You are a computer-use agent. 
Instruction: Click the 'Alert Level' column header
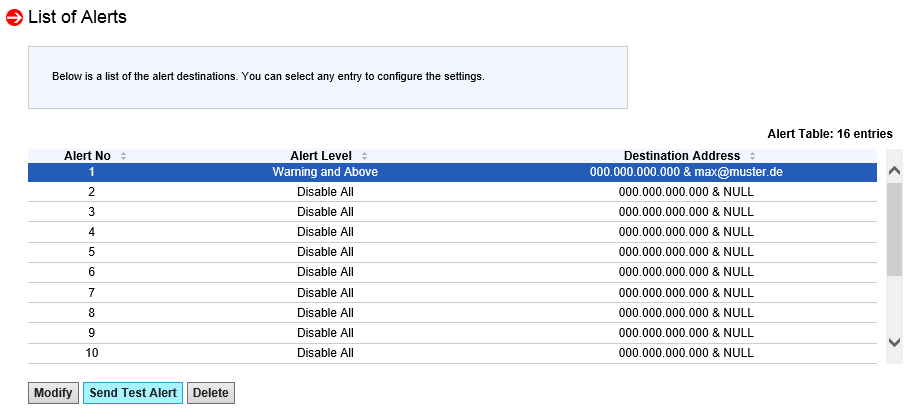click(321, 156)
